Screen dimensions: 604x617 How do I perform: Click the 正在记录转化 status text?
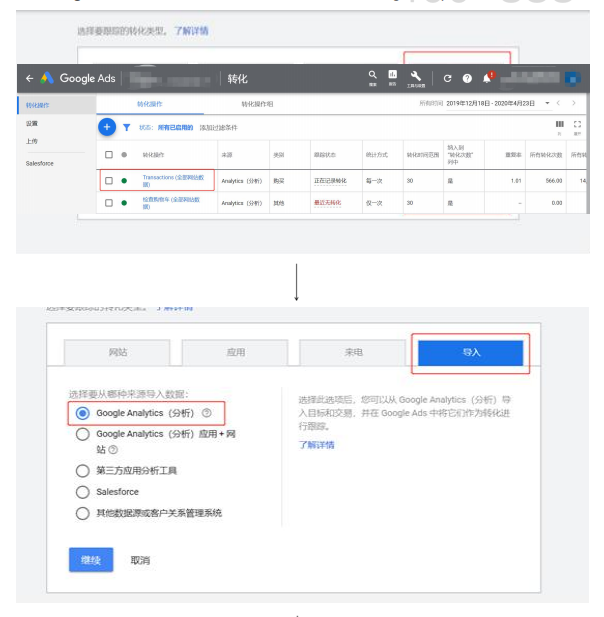click(330, 181)
